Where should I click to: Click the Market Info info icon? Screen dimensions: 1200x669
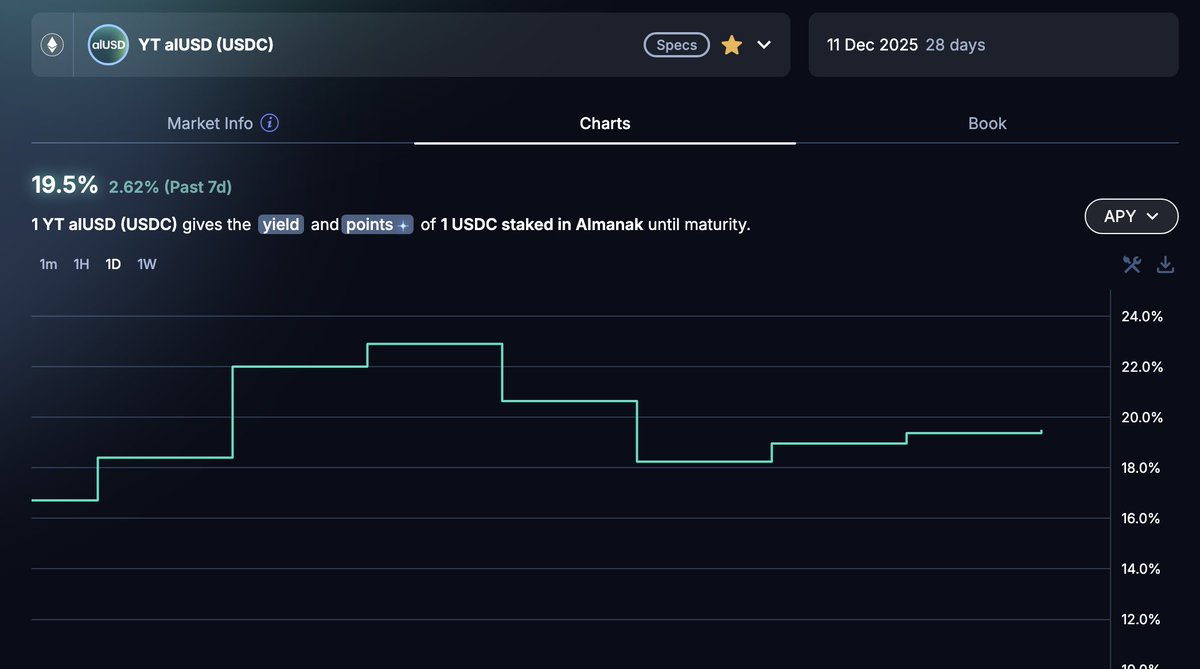click(270, 123)
